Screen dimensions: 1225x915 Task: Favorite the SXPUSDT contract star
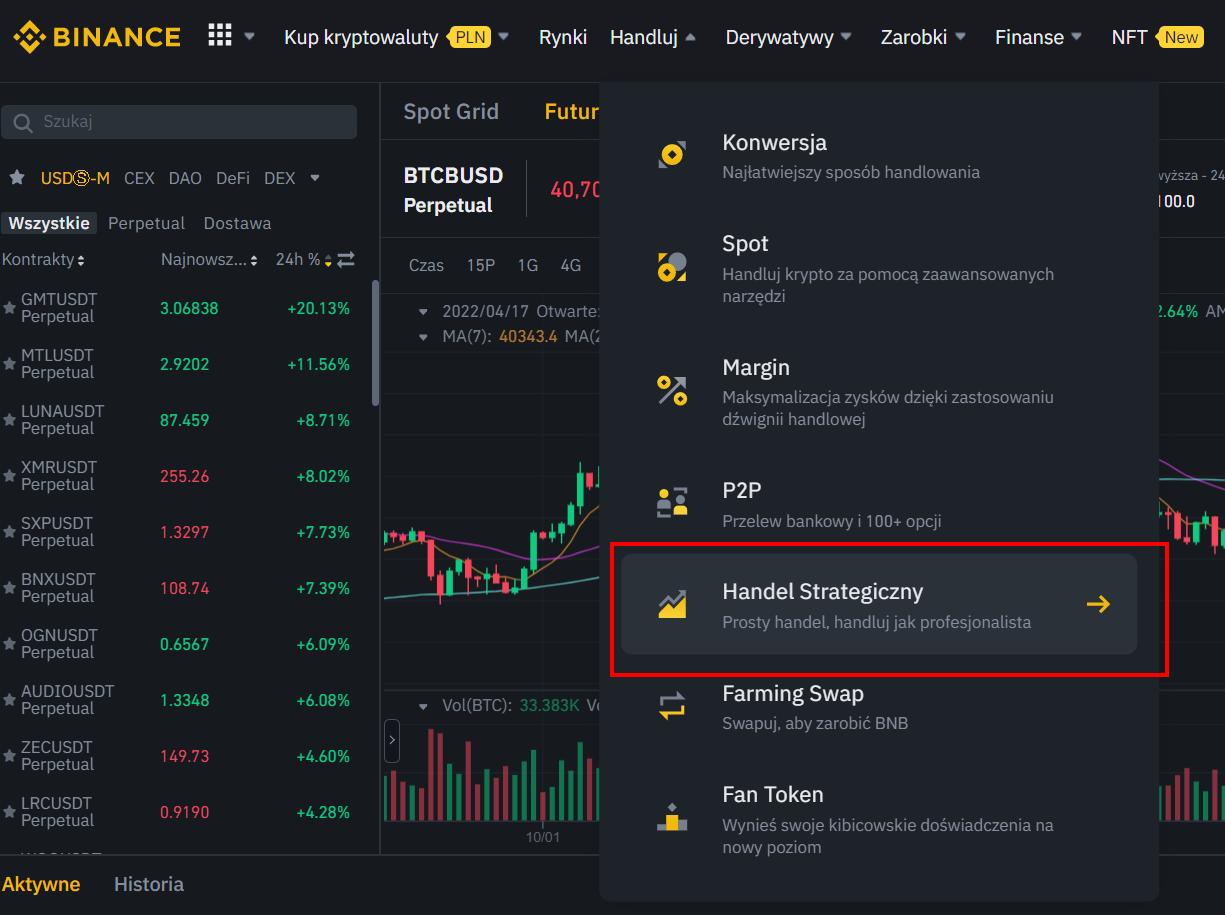pos(9,533)
